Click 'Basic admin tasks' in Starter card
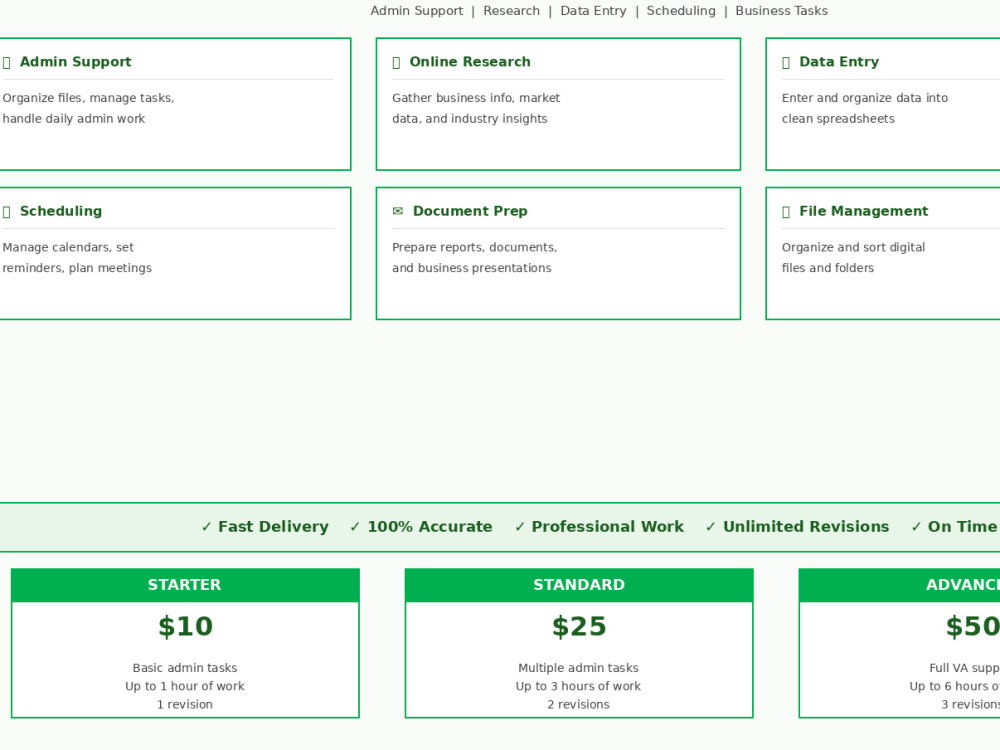Image resolution: width=1000 pixels, height=750 pixels. 185,668
